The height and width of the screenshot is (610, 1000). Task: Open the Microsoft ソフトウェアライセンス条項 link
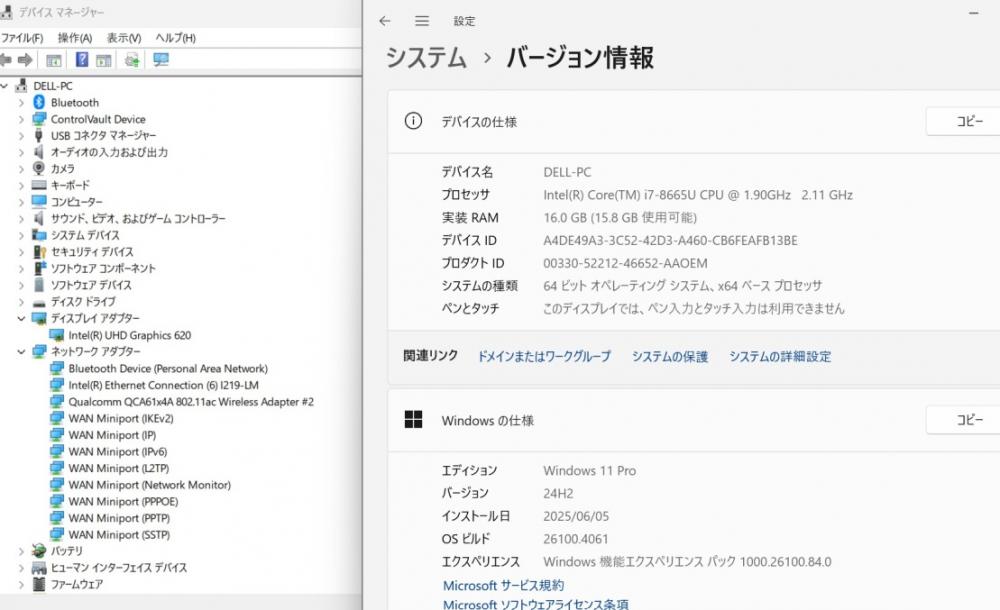(x=536, y=604)
